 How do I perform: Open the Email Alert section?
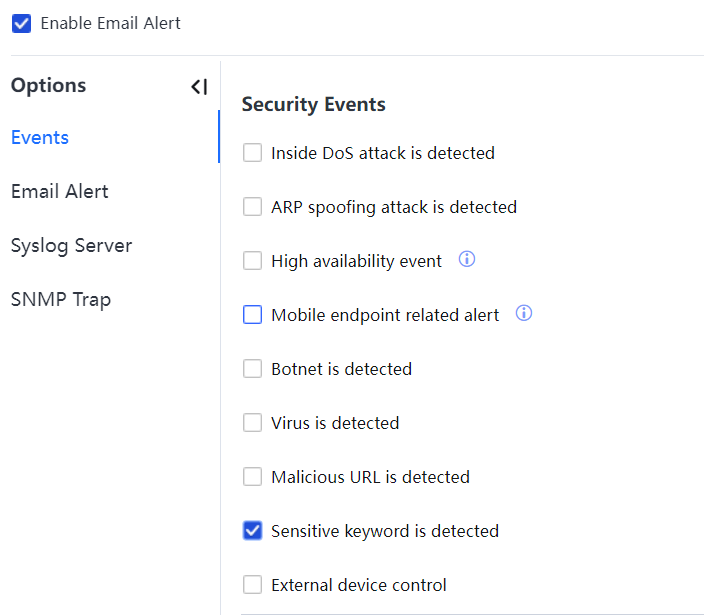coord(60,192)
